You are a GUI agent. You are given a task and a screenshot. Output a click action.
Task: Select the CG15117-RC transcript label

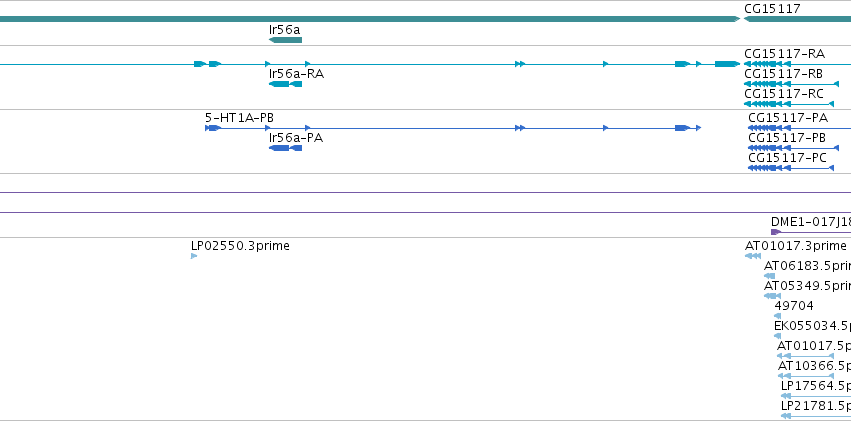coord(784,94)
